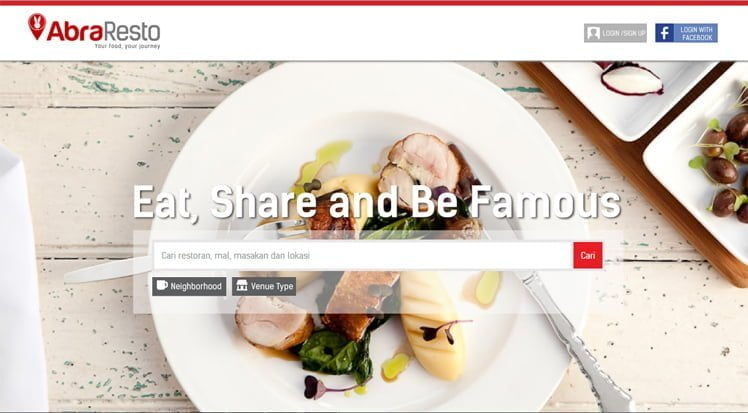Click the 'Your food, your journey' tagline
The image size is (748, 413).
(127, 46)
